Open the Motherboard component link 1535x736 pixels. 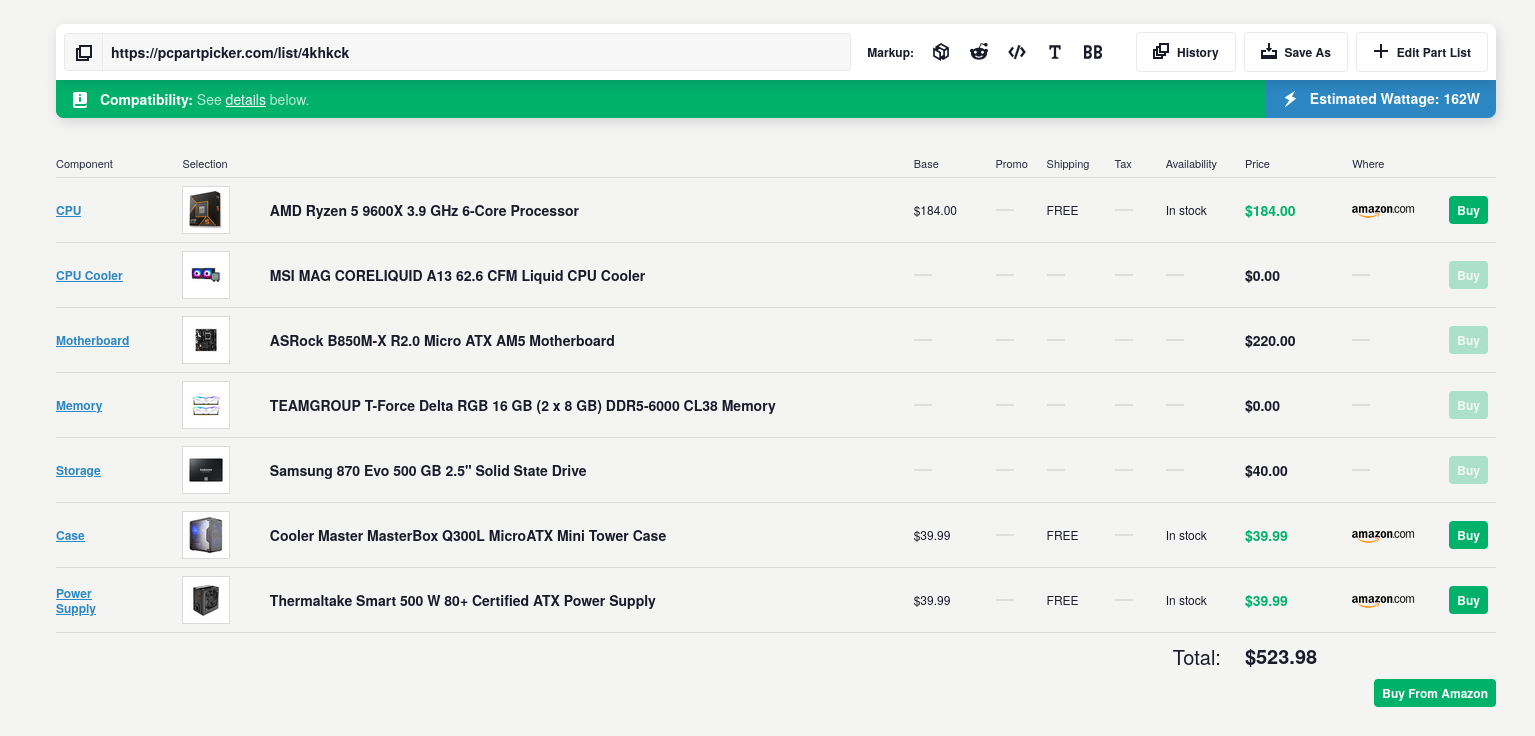(x=92, y=341)
